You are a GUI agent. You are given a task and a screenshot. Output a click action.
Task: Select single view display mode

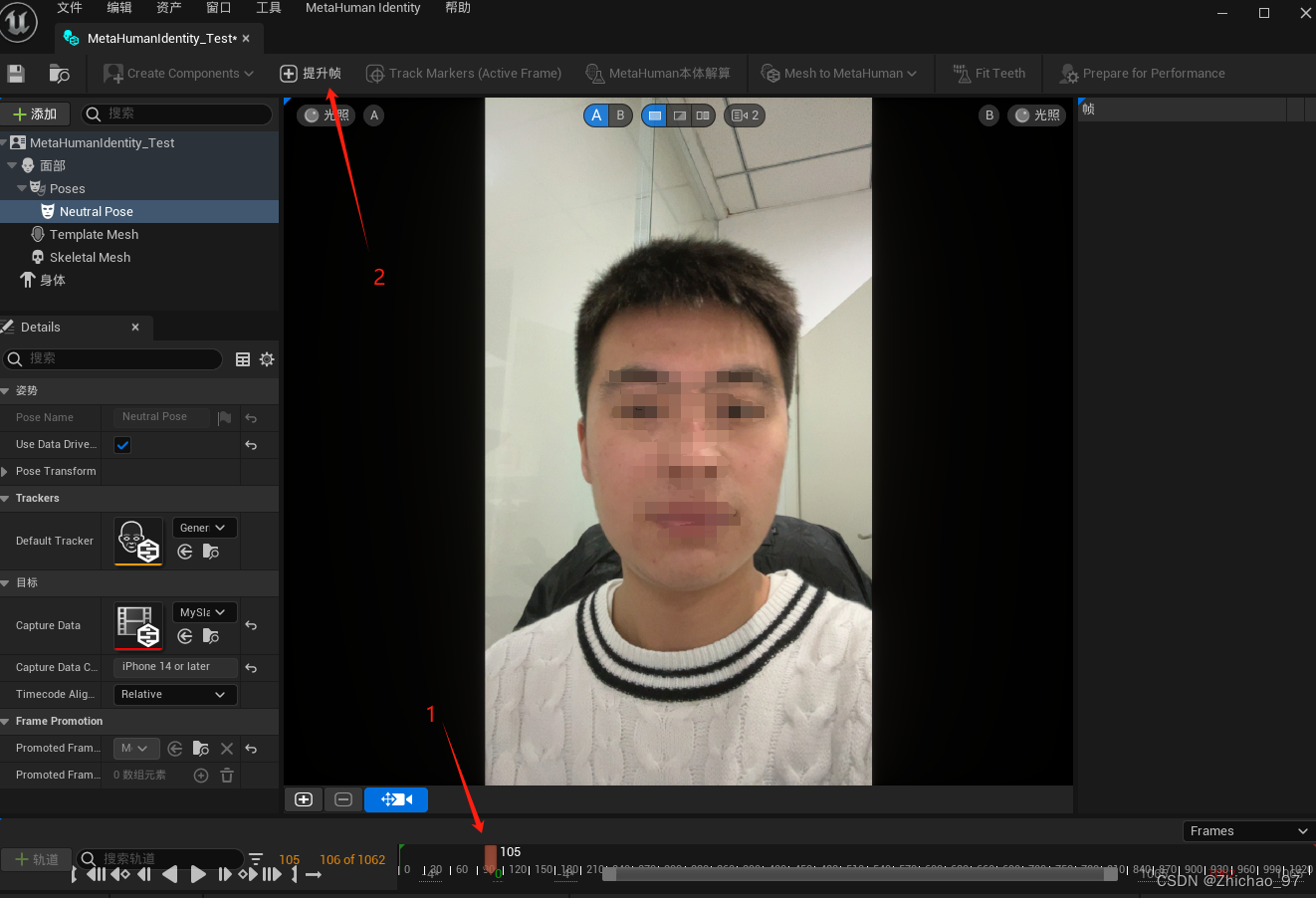tap(654, 115)
